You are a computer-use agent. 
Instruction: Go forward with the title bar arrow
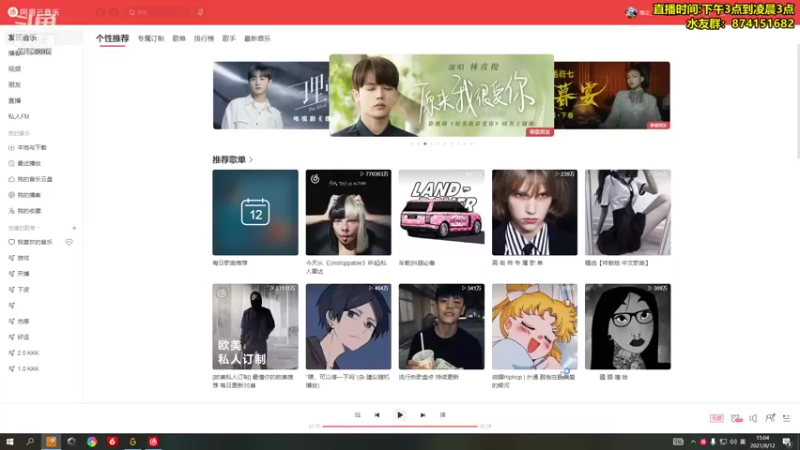coord(114,12)
